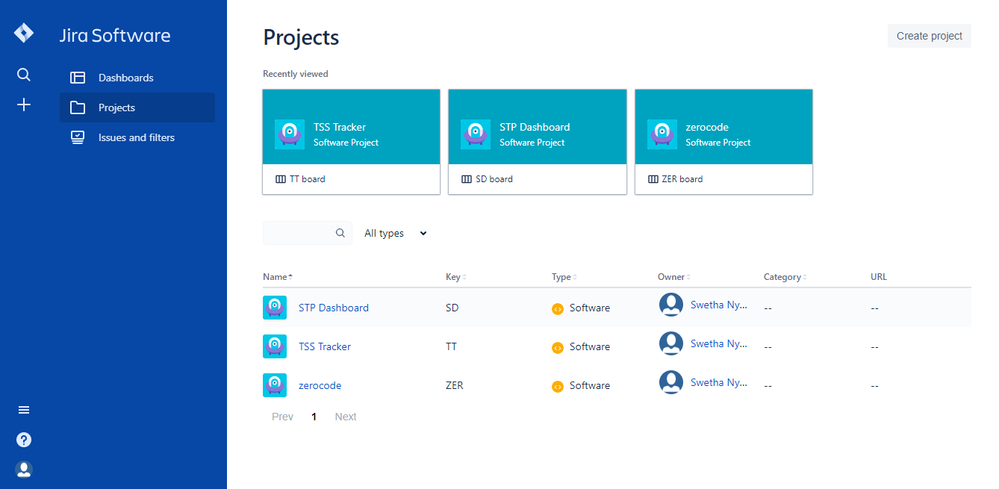
Task: Click Software type icon in STP Dashboard row
Action: coord(557,309)
